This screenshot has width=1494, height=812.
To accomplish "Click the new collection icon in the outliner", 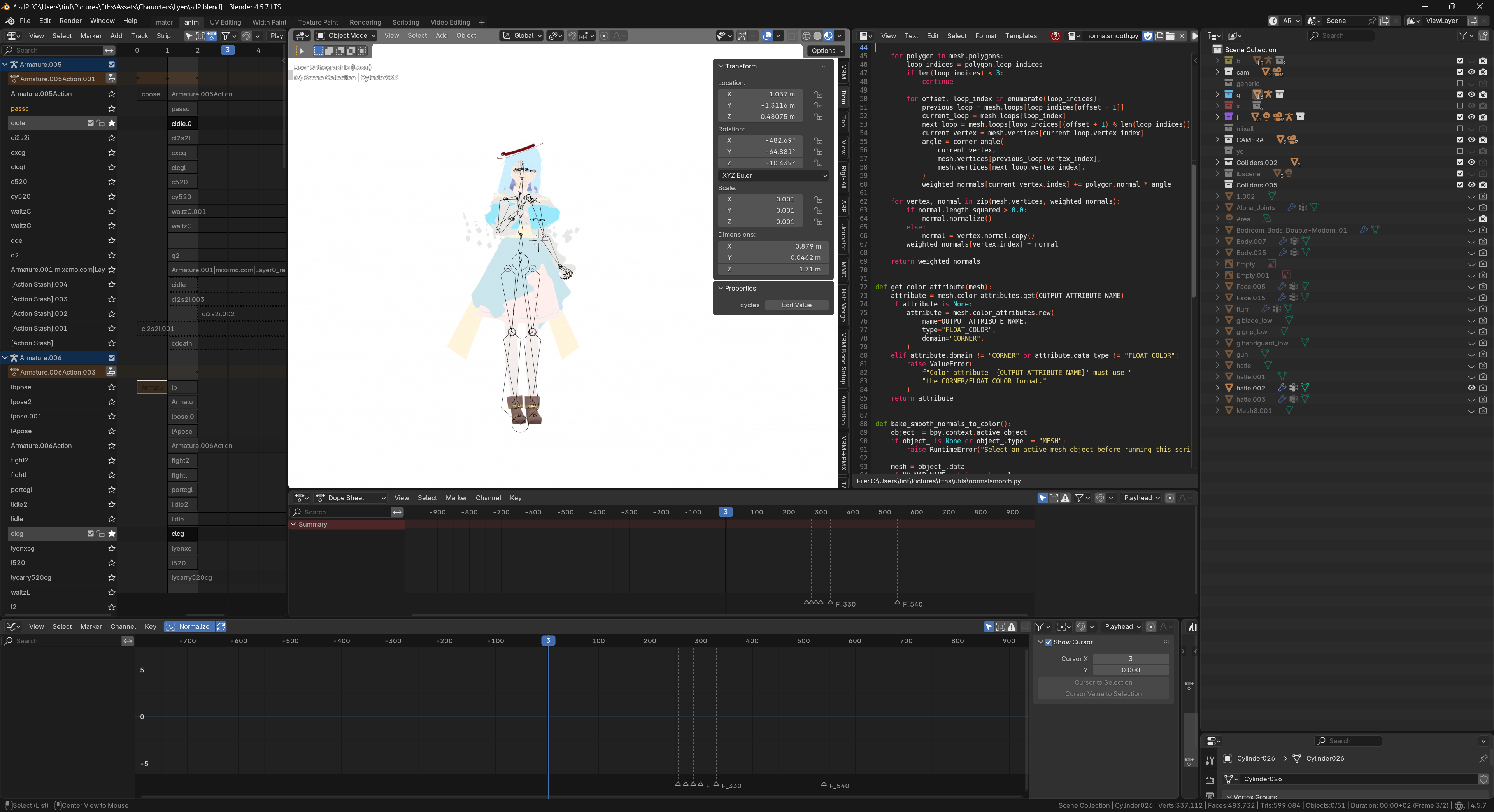I will pos(1483,36).
